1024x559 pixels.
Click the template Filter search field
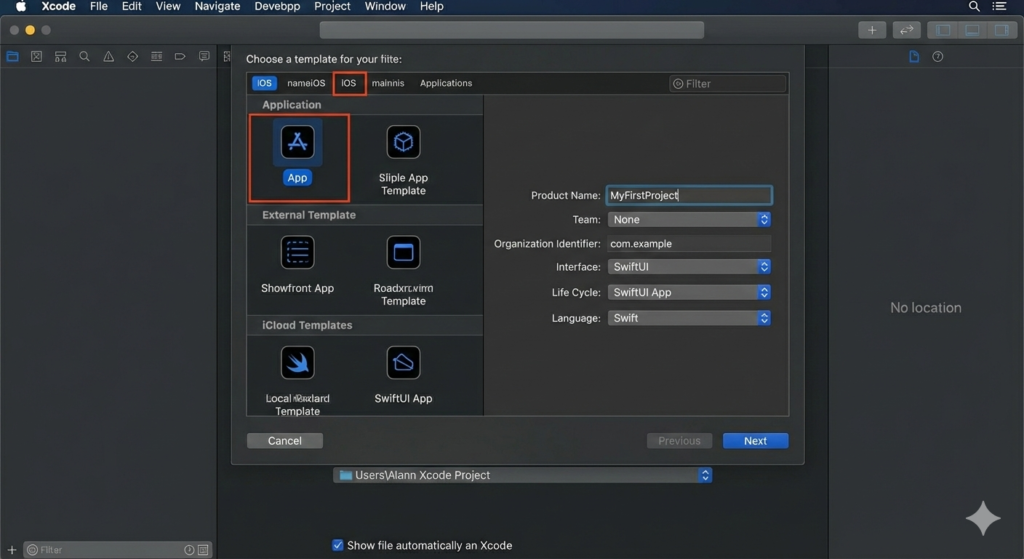point(728,84)
